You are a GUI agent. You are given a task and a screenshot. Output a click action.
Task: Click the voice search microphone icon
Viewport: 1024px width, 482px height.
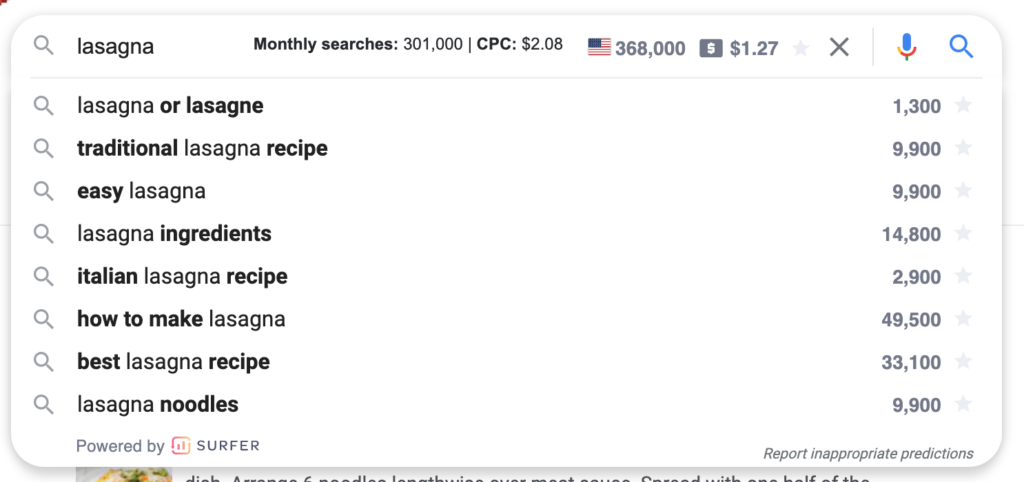pyautogui.click(x=906, y=47)
